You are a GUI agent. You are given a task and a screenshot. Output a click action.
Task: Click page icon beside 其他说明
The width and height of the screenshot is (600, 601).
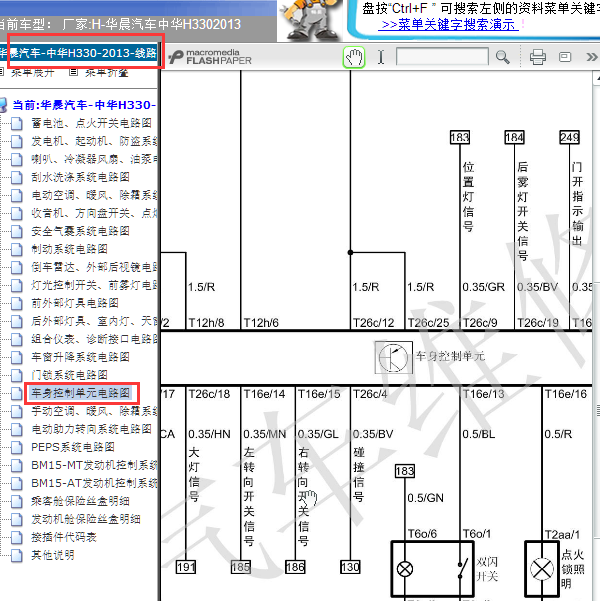[x=16, y=556]
